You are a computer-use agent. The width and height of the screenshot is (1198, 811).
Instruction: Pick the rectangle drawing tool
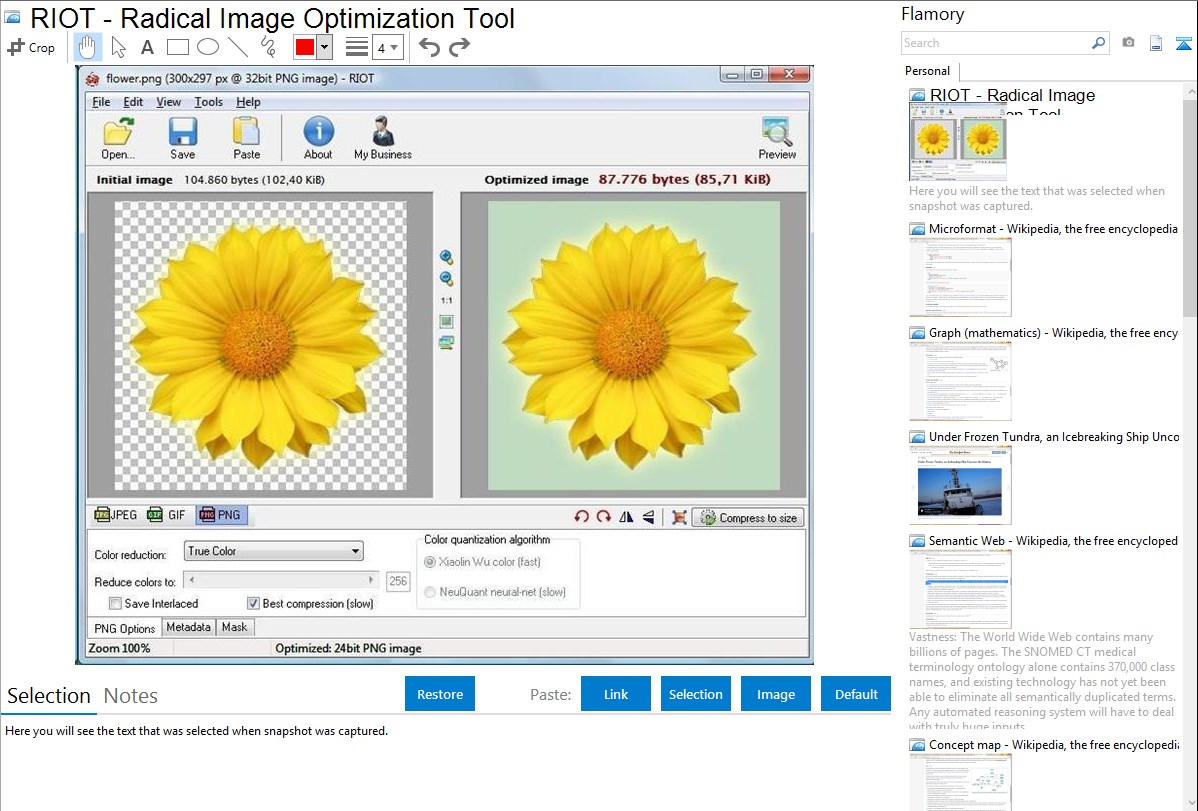pos(178,47)
